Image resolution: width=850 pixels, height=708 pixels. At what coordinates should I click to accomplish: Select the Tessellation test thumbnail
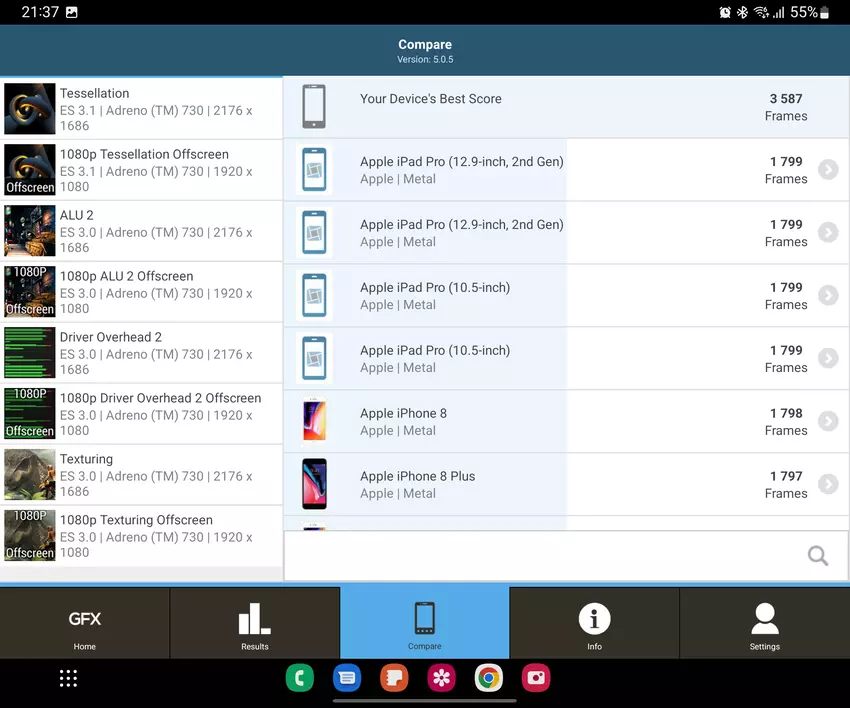point(30,109)
